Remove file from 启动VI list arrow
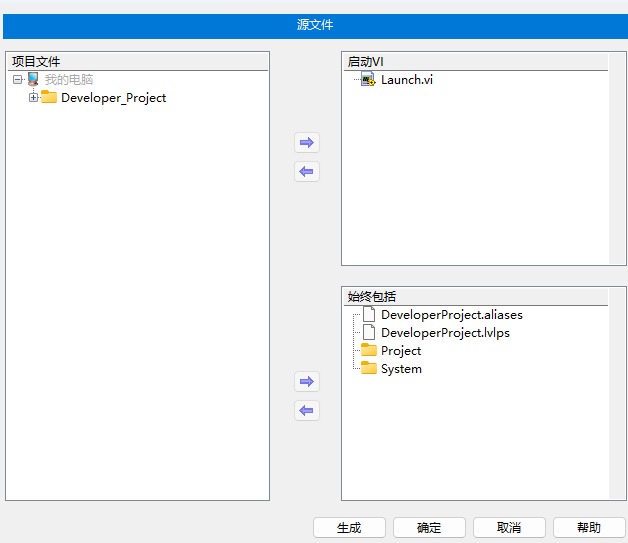 pos(307,172)
